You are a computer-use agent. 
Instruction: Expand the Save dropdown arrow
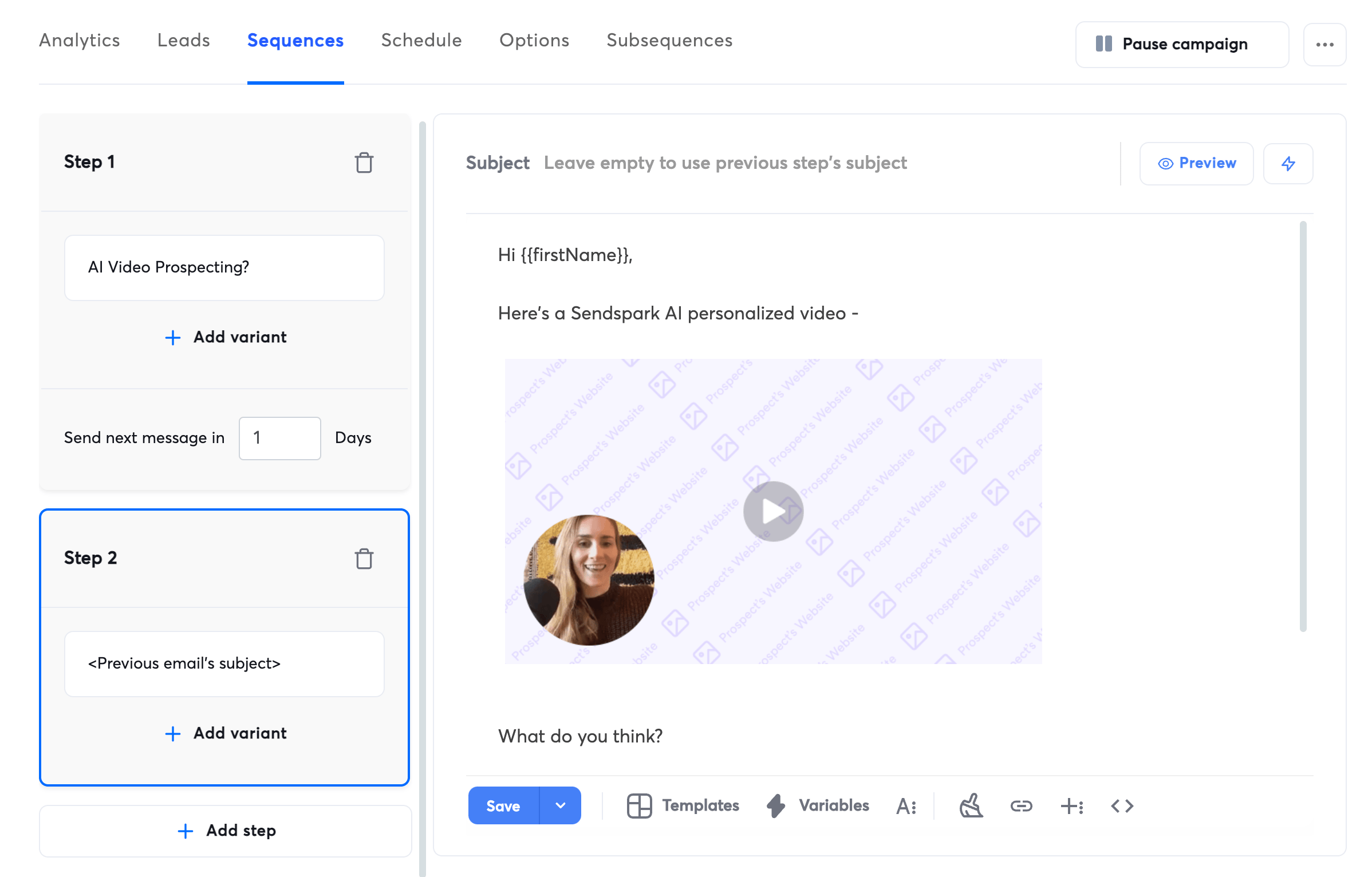click(x=560, y=805)
